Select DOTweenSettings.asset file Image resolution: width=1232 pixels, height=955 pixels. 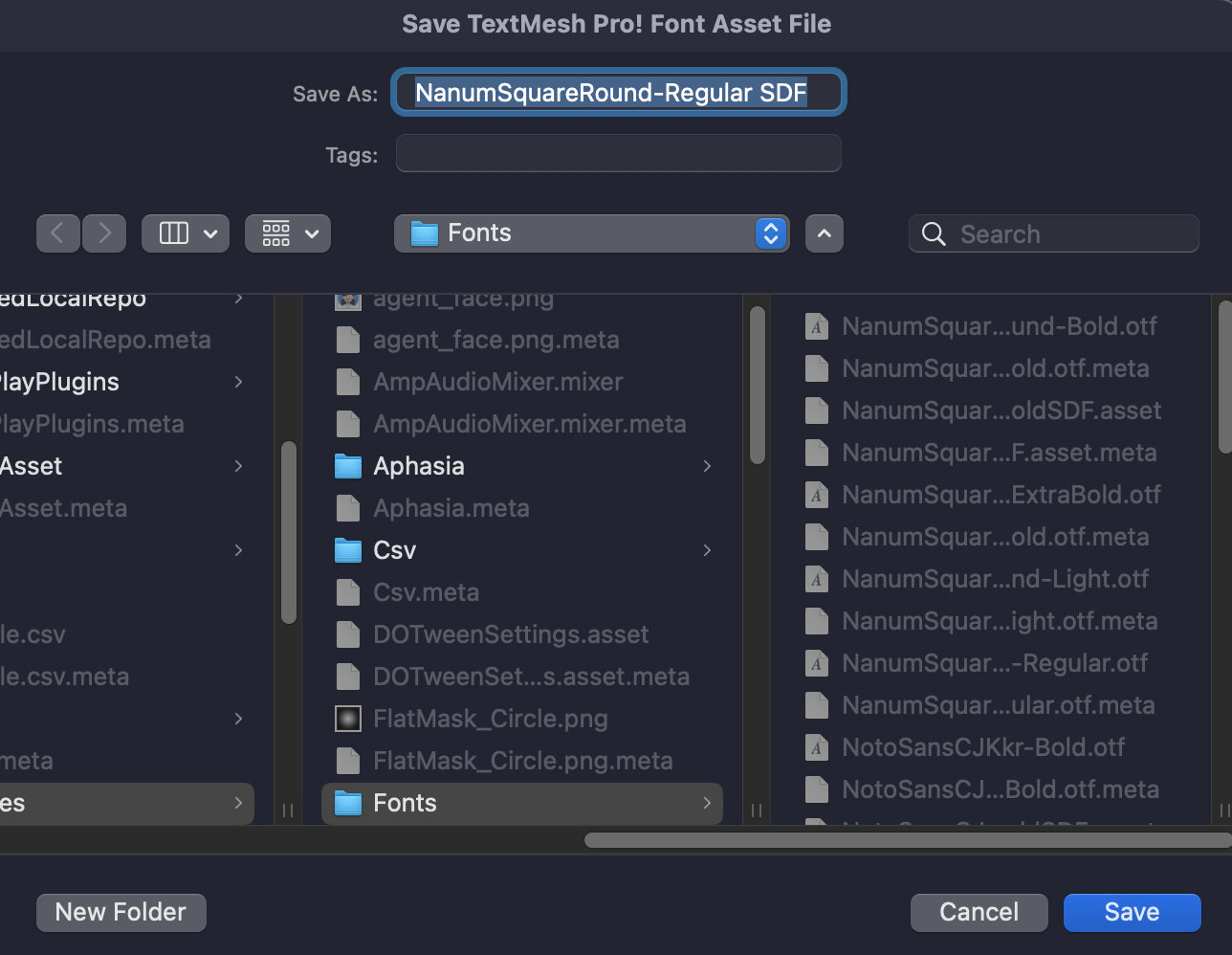(x=522, y=634)
